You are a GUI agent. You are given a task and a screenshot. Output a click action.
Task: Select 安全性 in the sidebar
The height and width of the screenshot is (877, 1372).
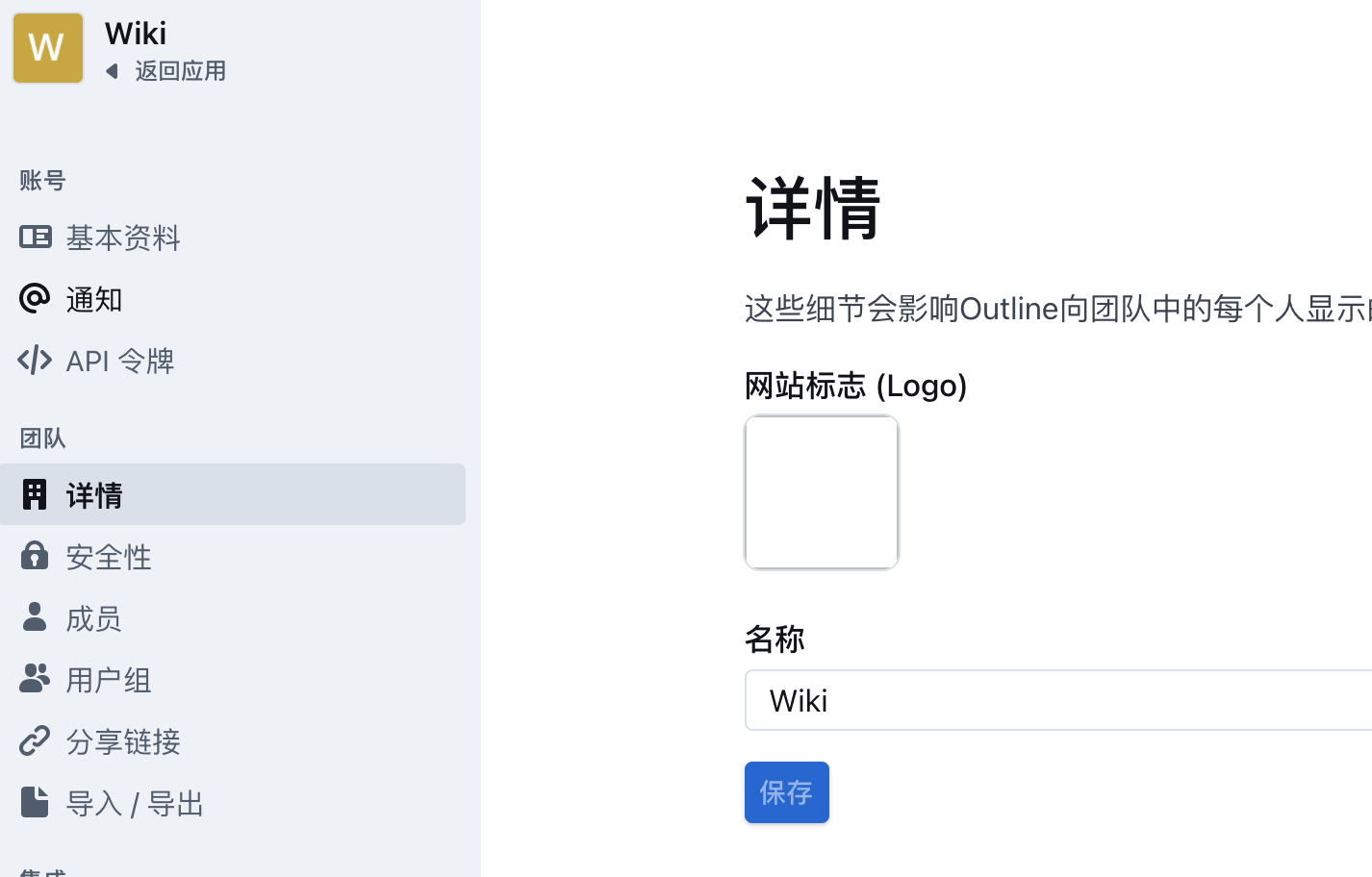point(109,557)
